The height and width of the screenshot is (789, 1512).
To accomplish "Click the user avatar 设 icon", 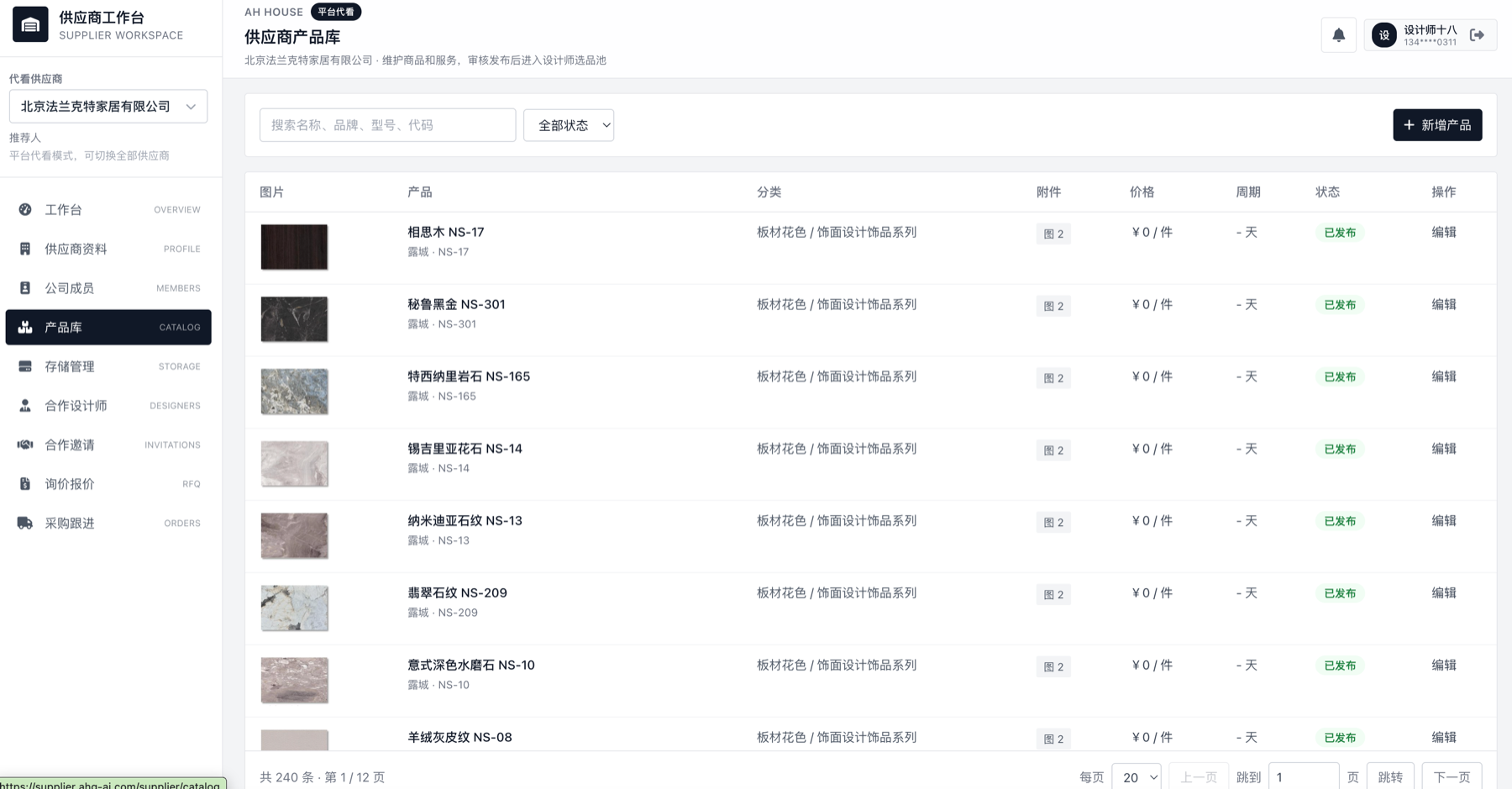I will (1383, 35).
